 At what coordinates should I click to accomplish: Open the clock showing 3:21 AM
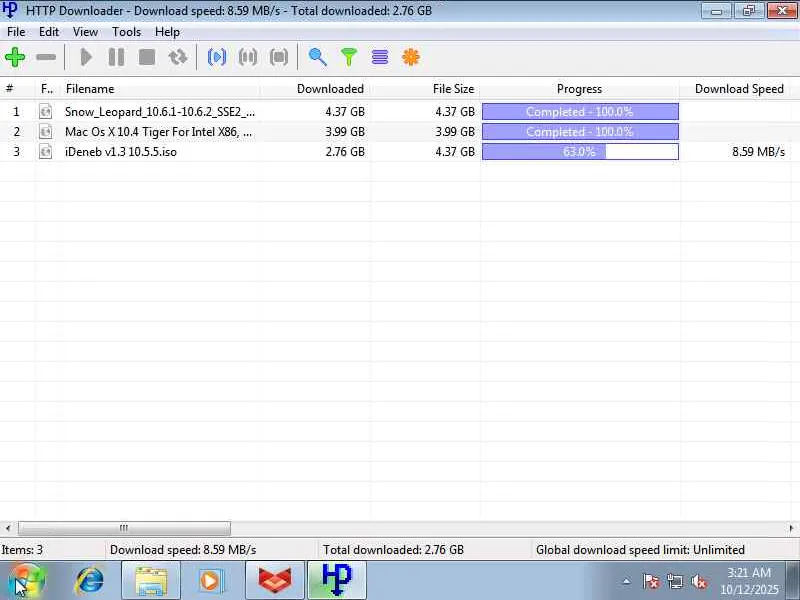[x=749, y=581]
